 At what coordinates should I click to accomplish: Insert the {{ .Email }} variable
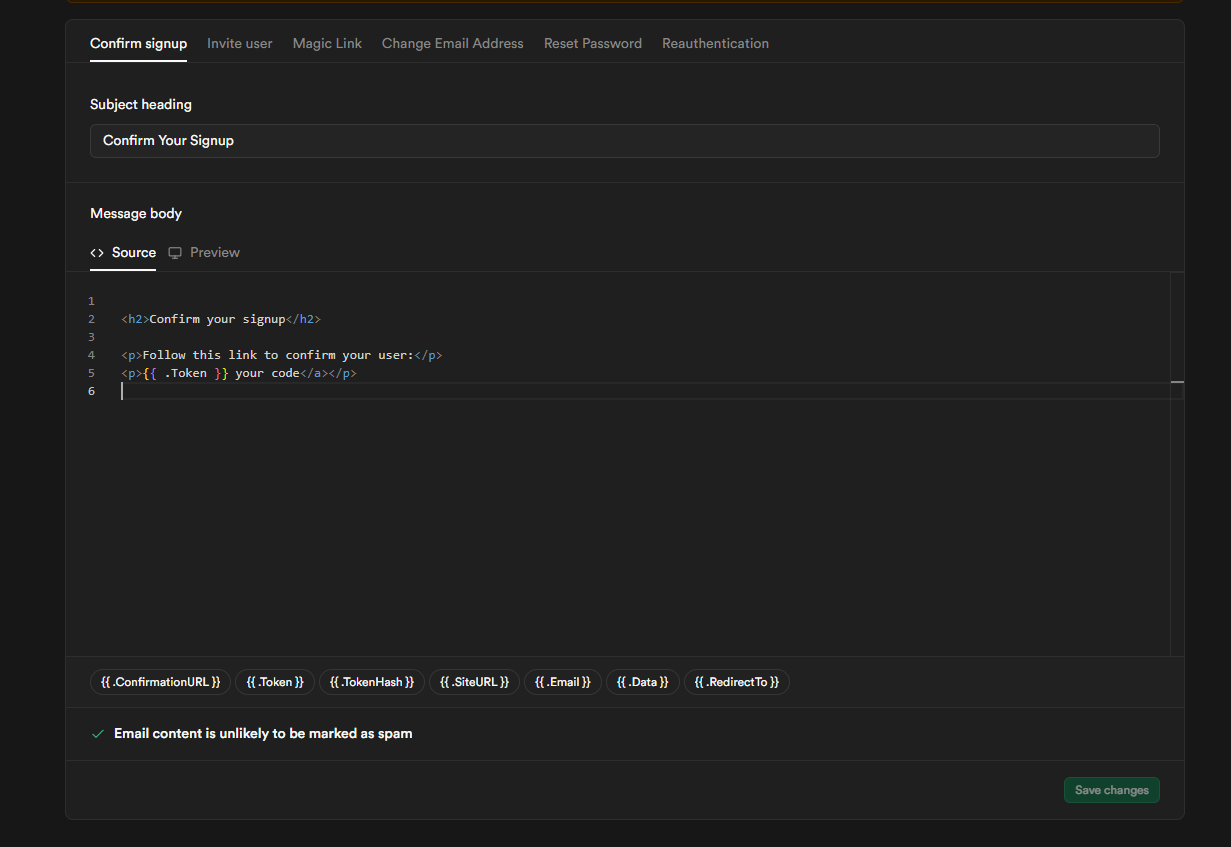pos(563,682)
